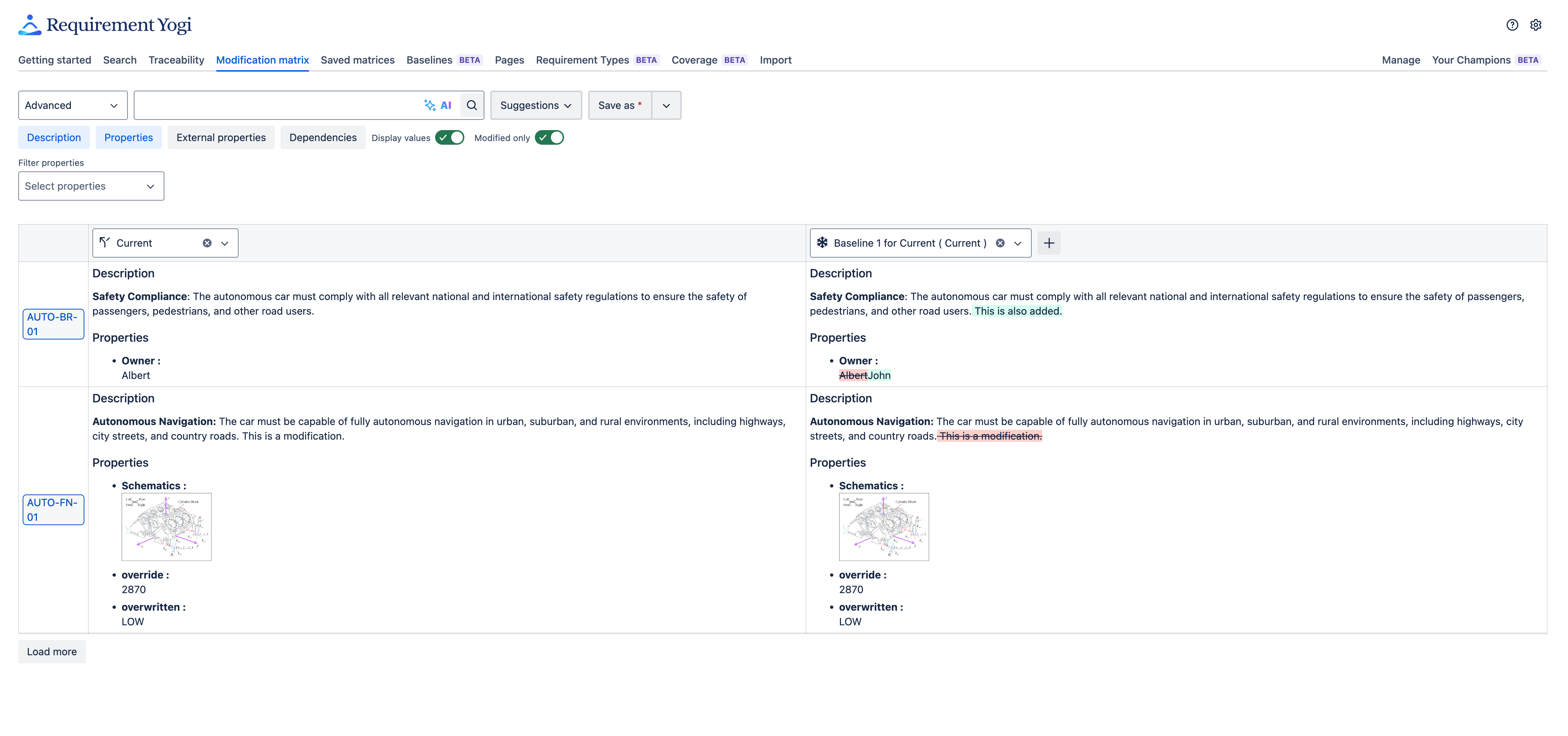The width and height of the screenshot is (1568, 736).
Task: Run search with the magnifying glass icon
Action: (471, 105)
